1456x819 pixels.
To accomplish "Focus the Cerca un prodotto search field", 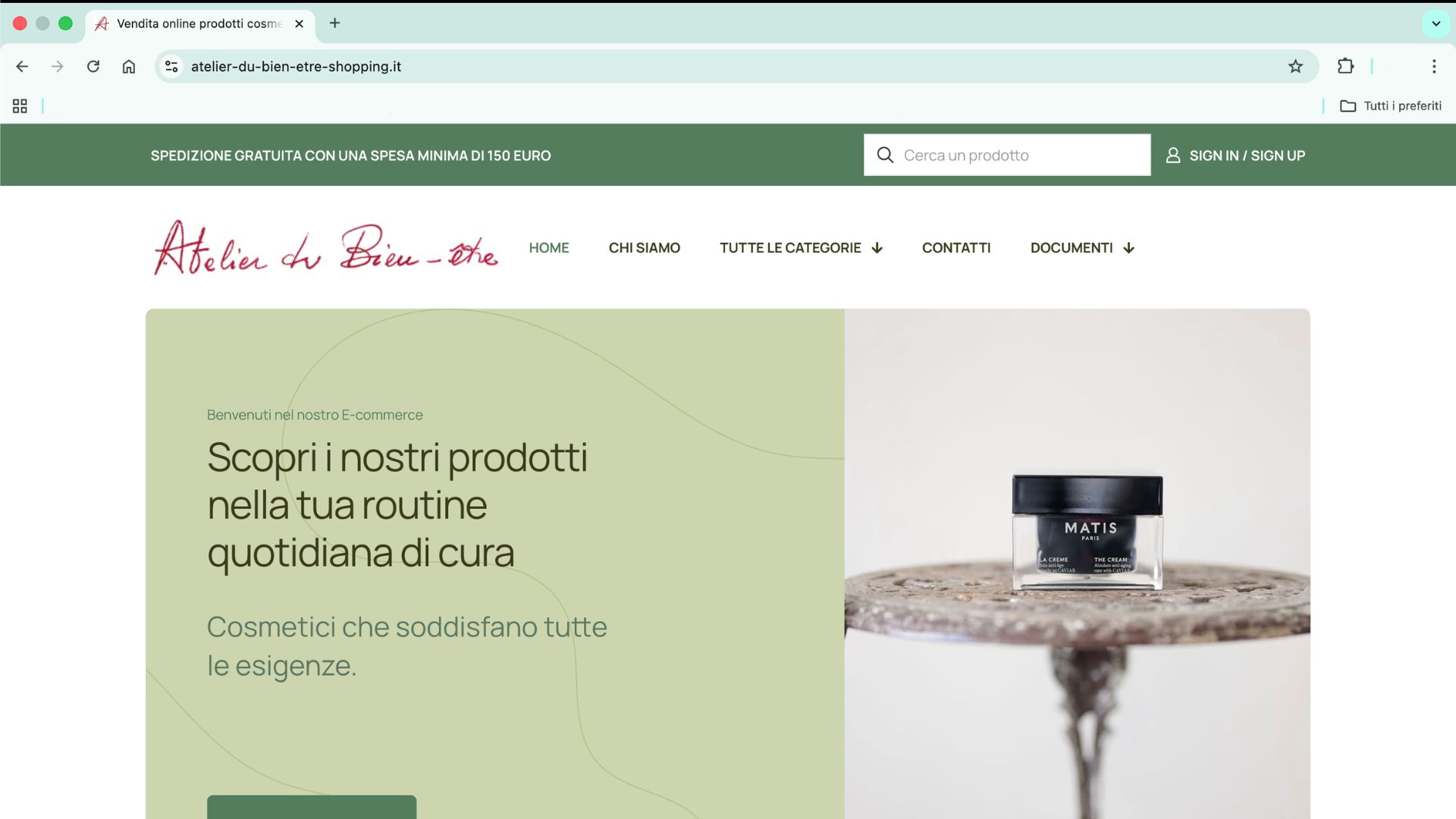I will 1007,155.
